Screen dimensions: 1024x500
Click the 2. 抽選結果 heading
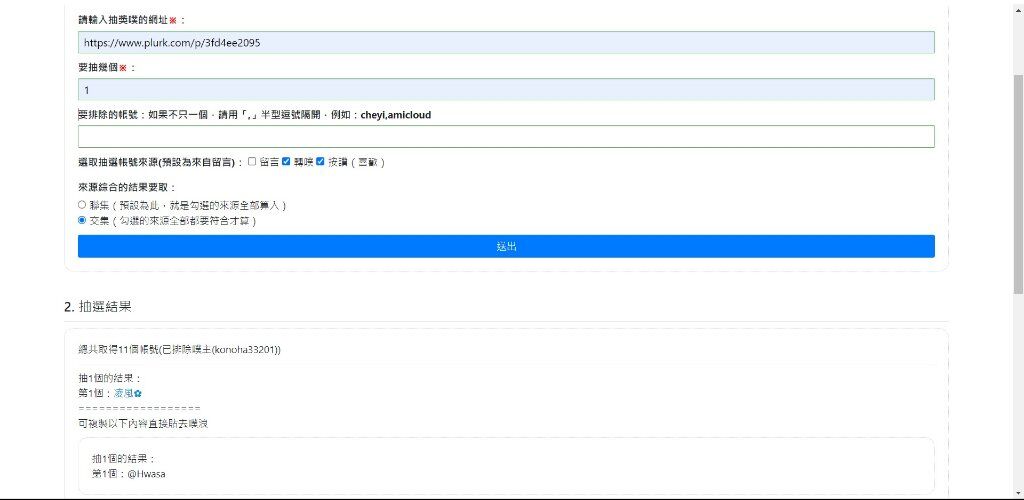click(x=98, y=306)
